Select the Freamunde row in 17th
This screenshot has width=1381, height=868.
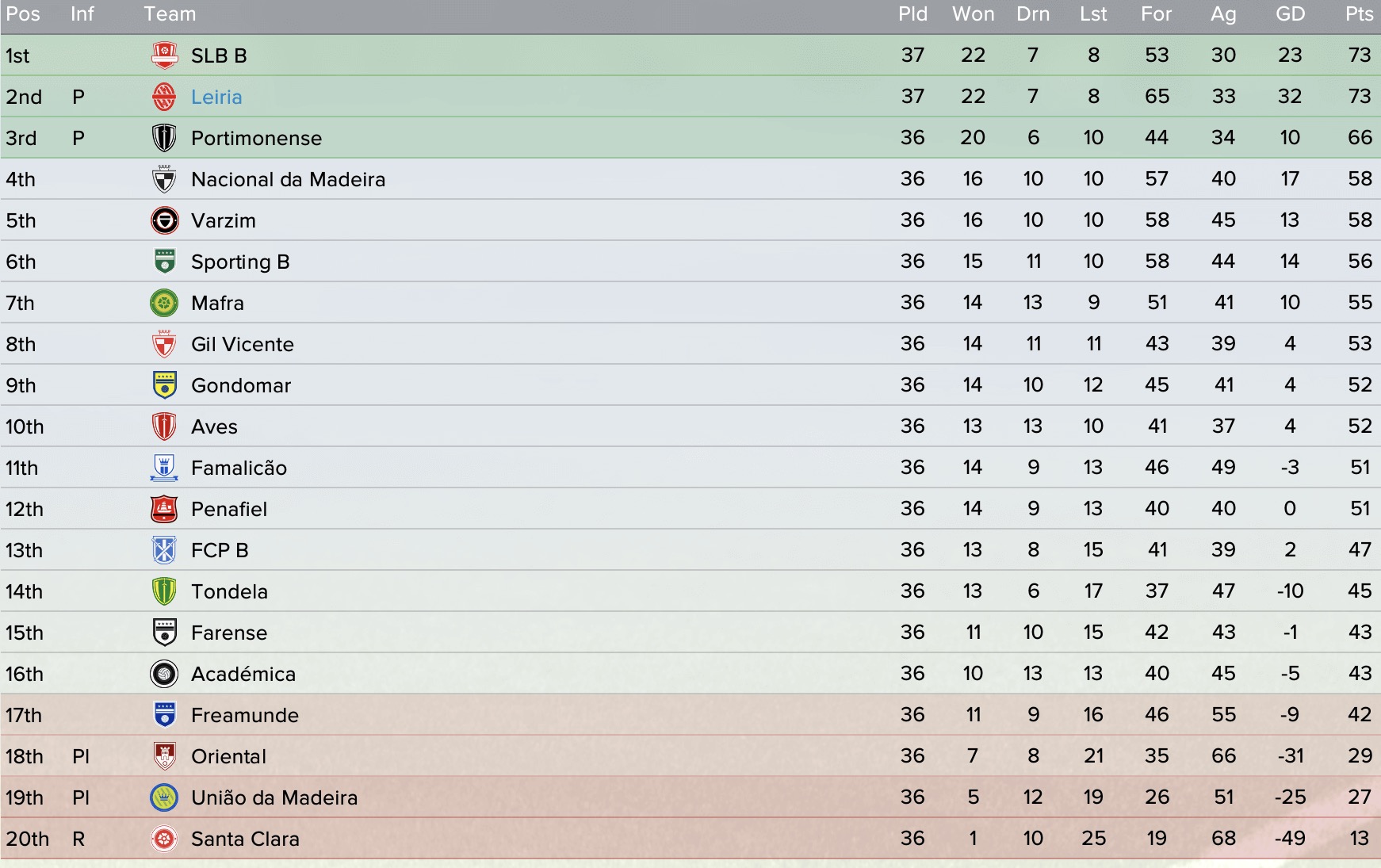tap(690, 715)
